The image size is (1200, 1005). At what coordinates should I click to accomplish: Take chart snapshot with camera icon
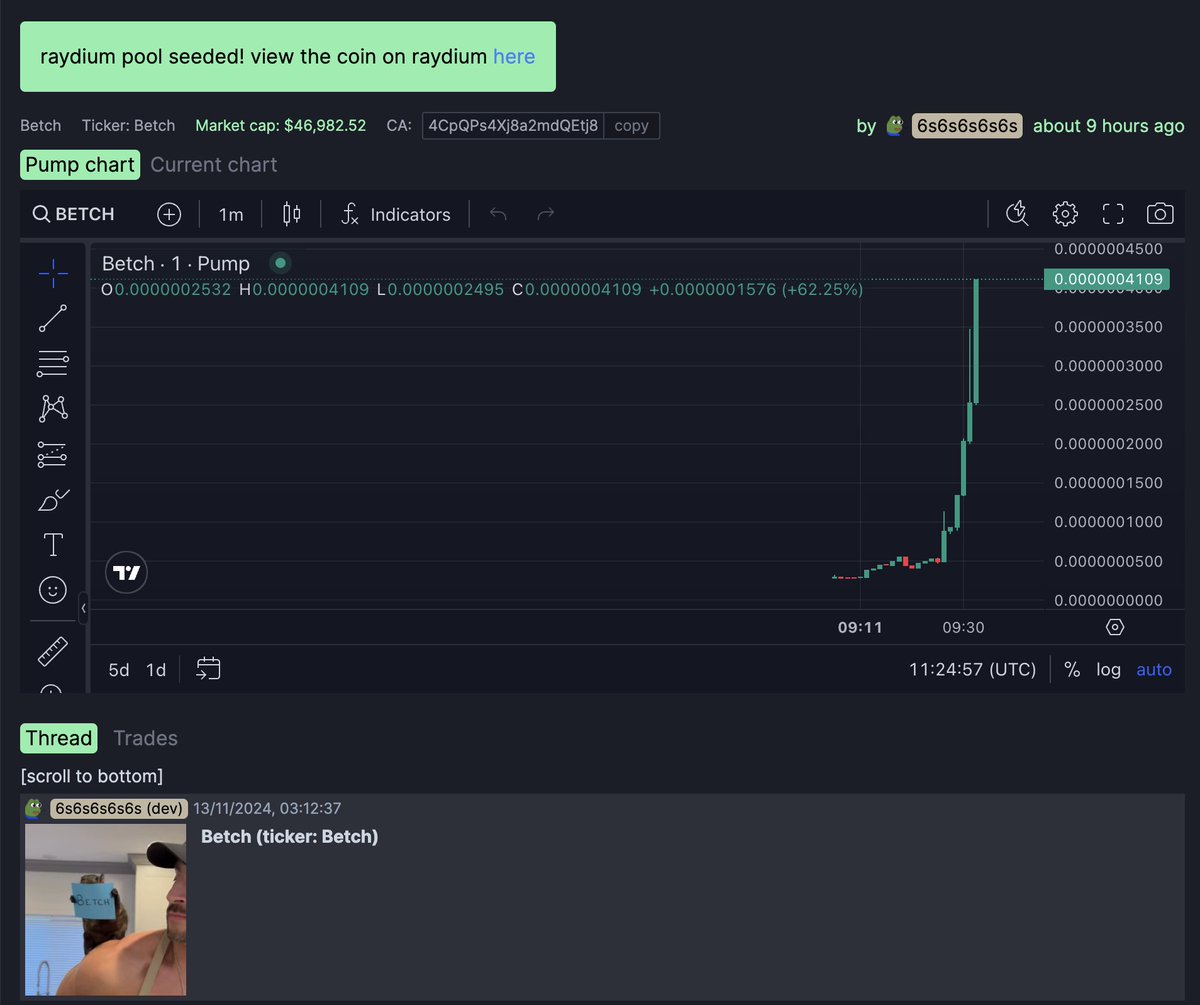coord(1160,213)
